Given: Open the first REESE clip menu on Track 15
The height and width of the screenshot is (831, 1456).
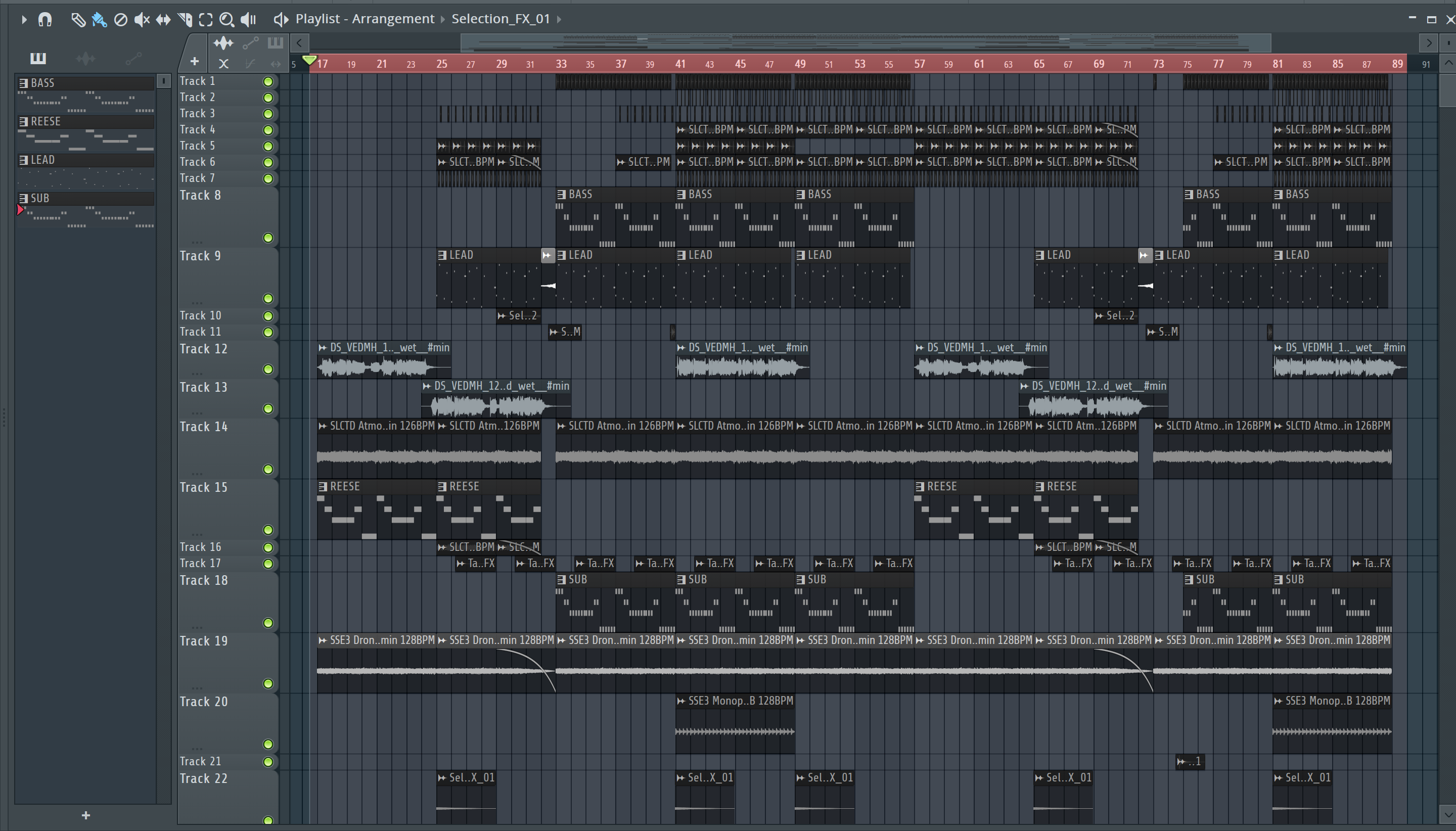Looking at the screenshot, I should pyautogui.click(x=323, y=487).
